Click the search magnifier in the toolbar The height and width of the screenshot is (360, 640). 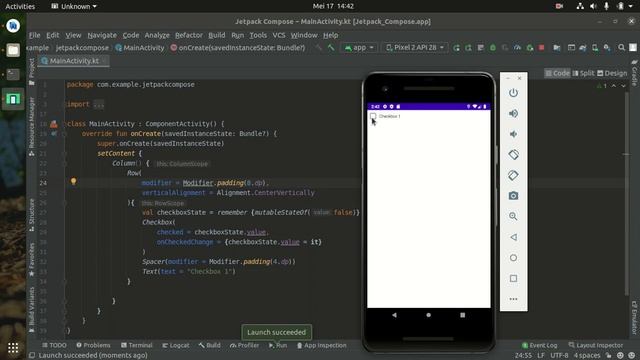(621, 48)
